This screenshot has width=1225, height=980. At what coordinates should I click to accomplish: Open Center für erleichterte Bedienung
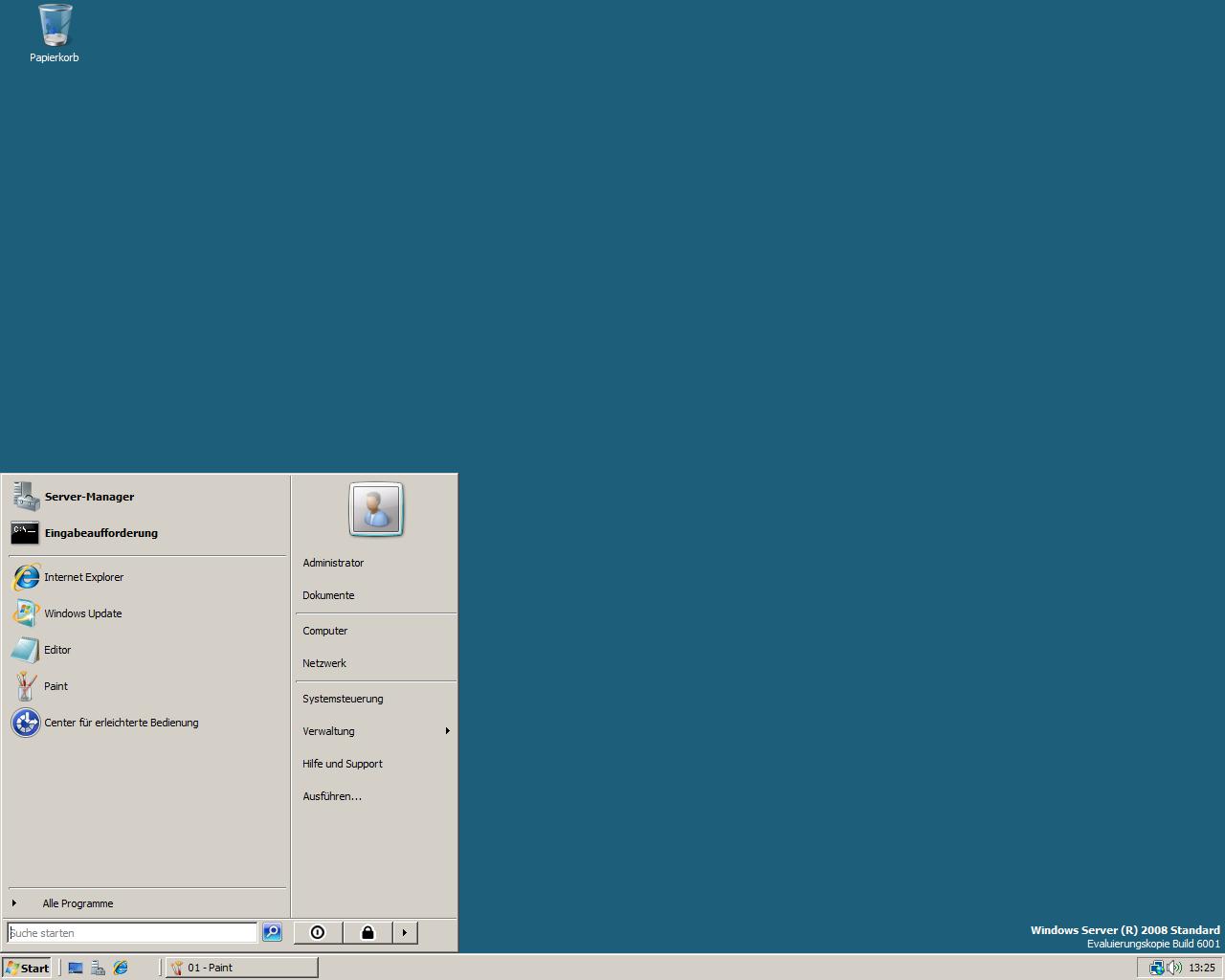coord(121,723)
